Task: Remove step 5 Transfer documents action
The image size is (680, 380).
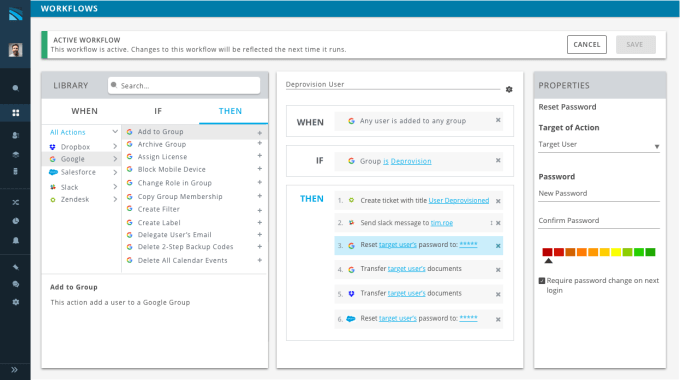Action: click(498, 294)
